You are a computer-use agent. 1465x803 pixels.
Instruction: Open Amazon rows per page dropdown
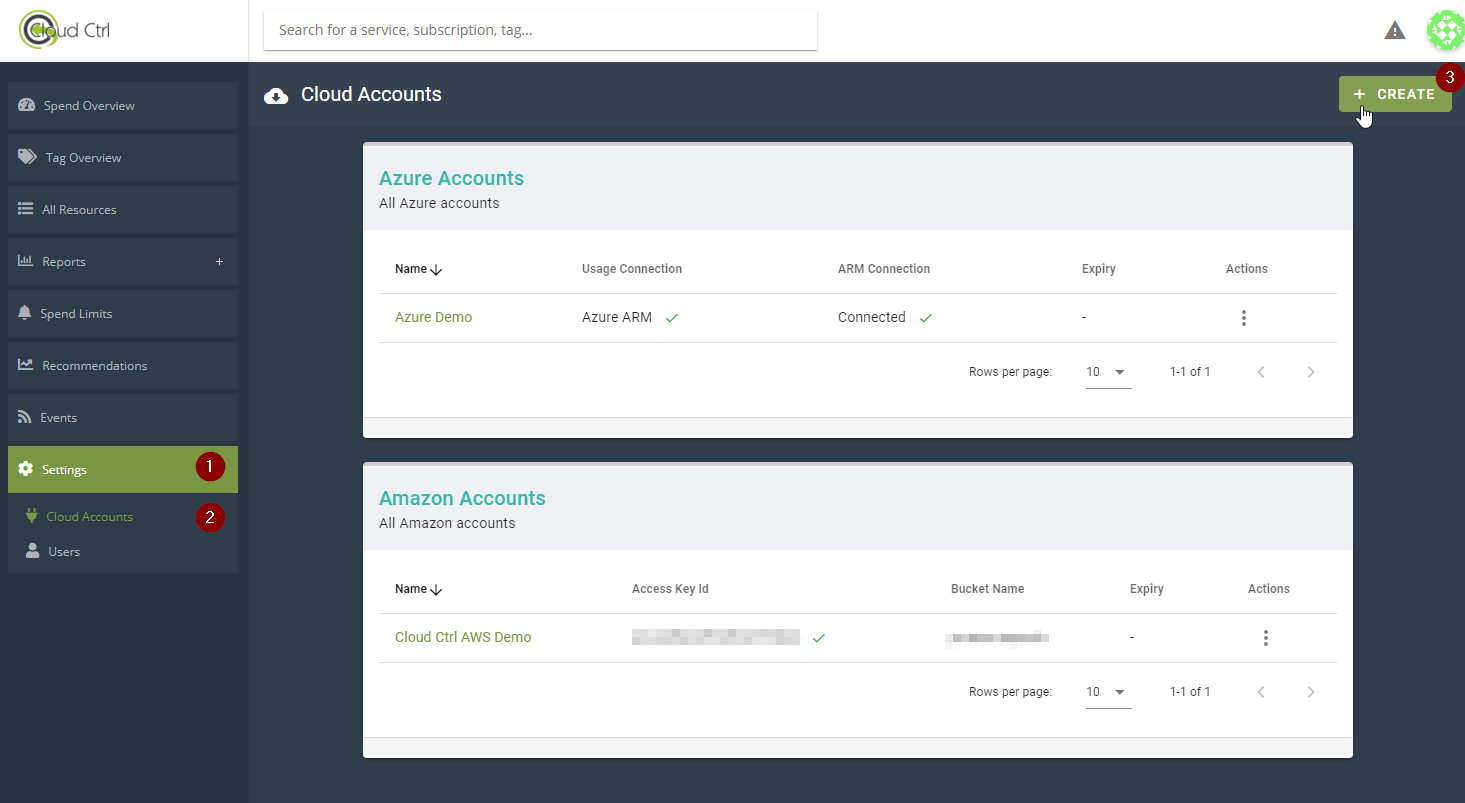tap(1108, 692)
